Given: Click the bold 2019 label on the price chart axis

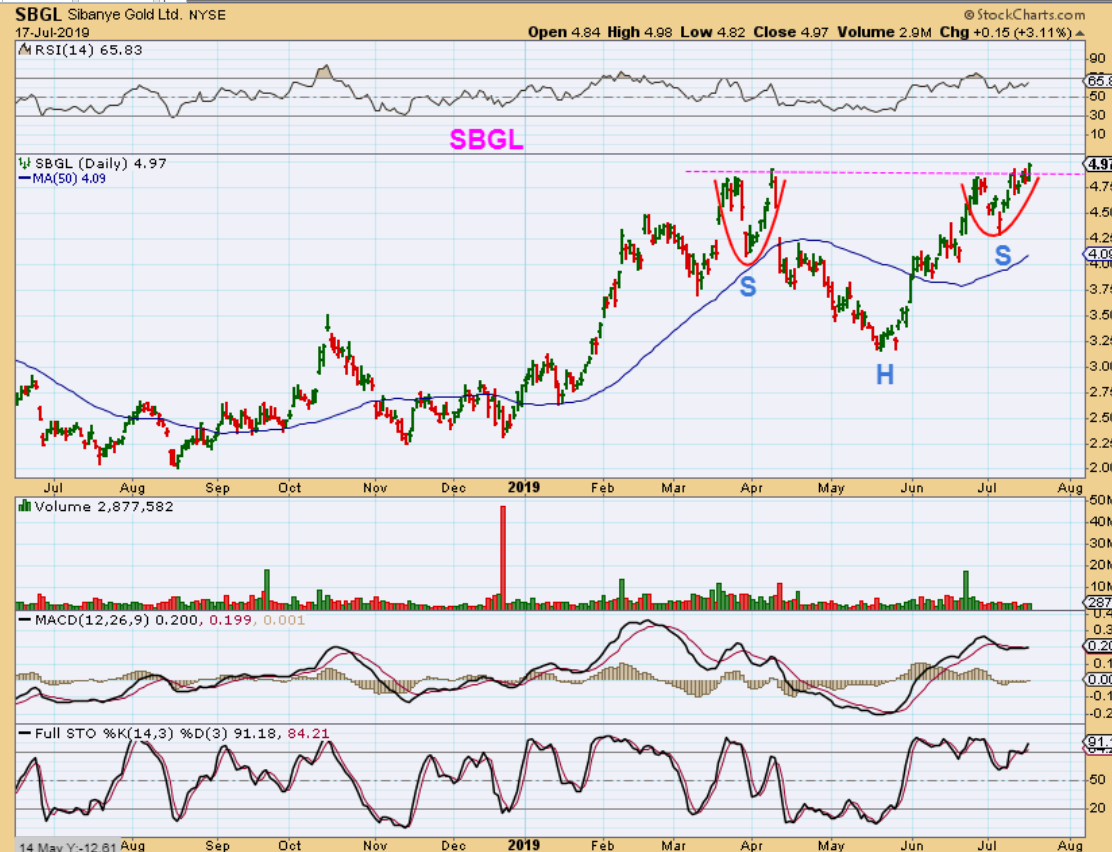Looking at the screenshot, I should point(523,487).
